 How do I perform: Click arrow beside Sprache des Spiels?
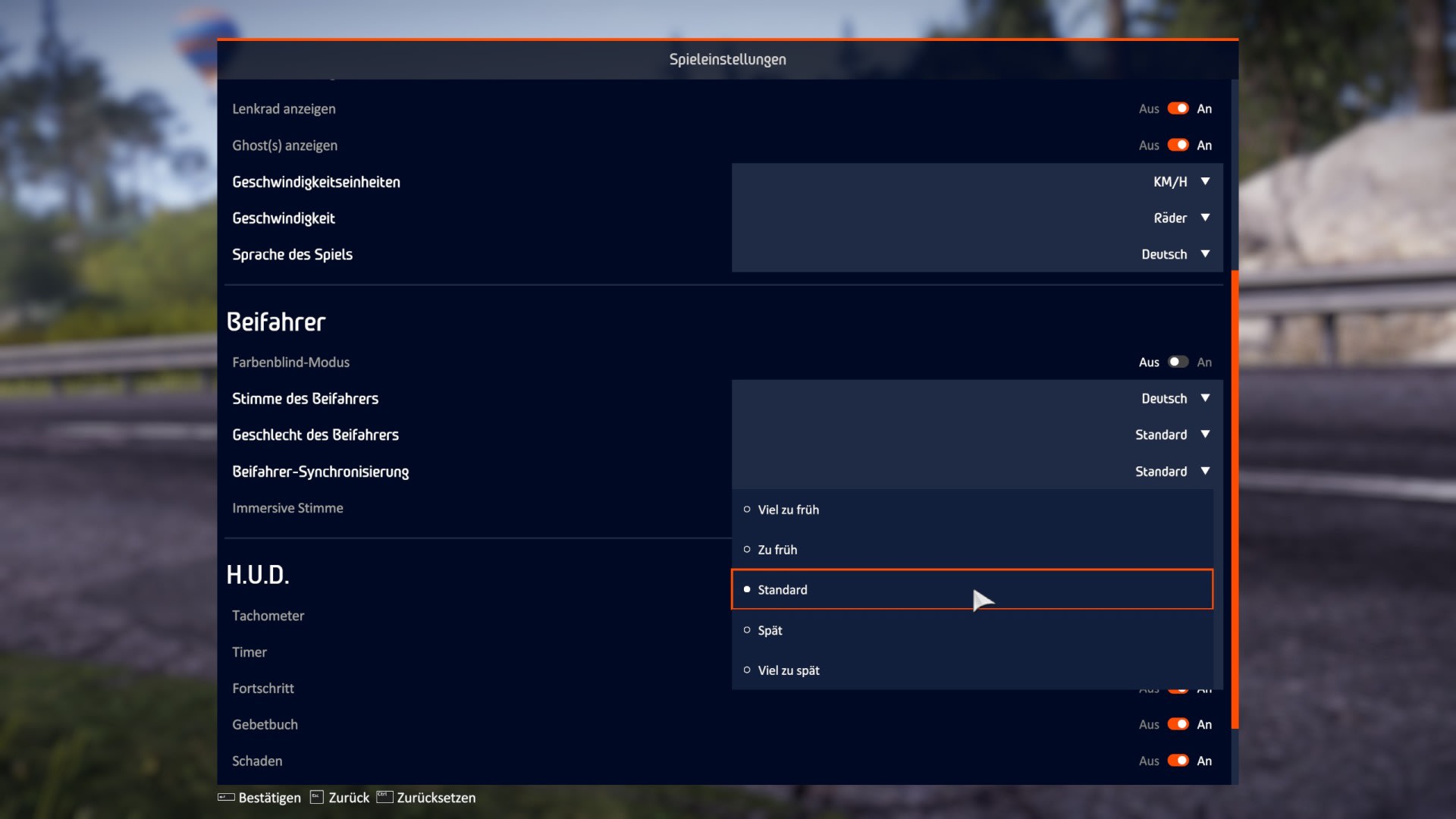(1205, 254)
